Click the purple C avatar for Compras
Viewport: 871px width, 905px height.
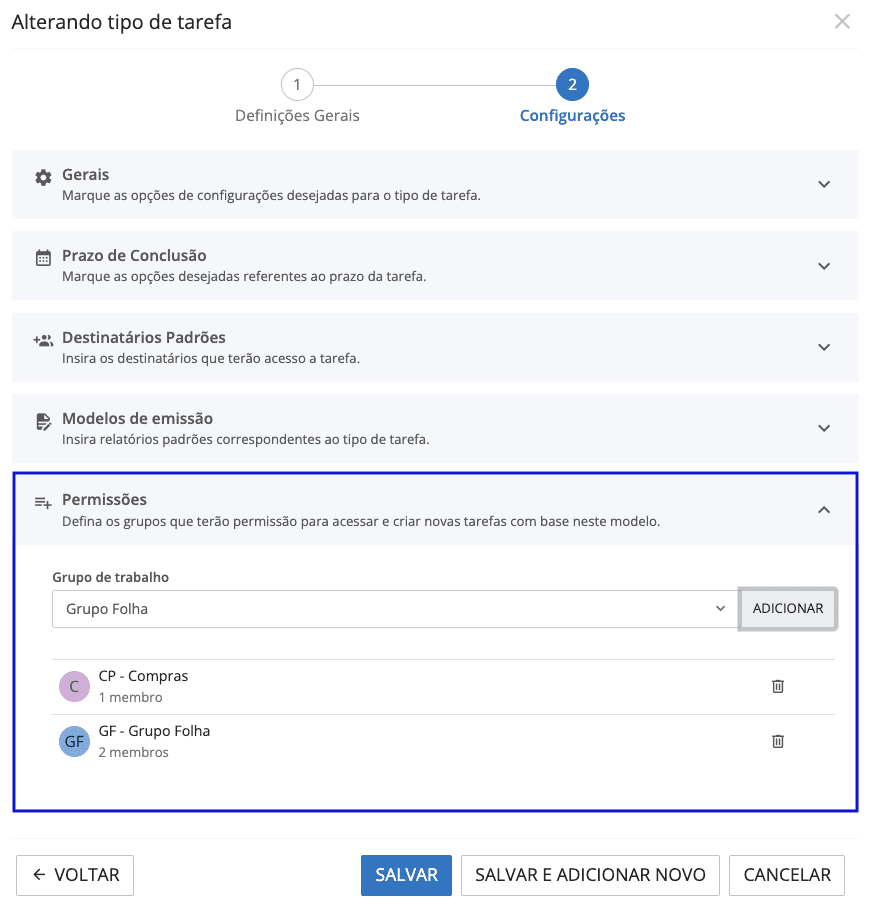coord(74,686)
